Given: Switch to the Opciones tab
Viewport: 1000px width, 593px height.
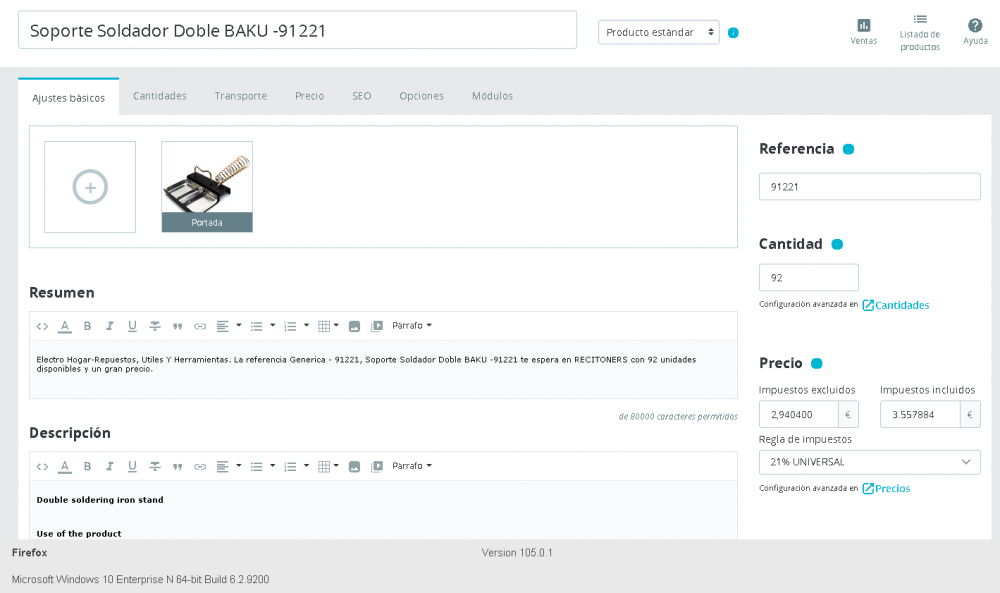Looking at the screenshot, I should coord(422,96).
